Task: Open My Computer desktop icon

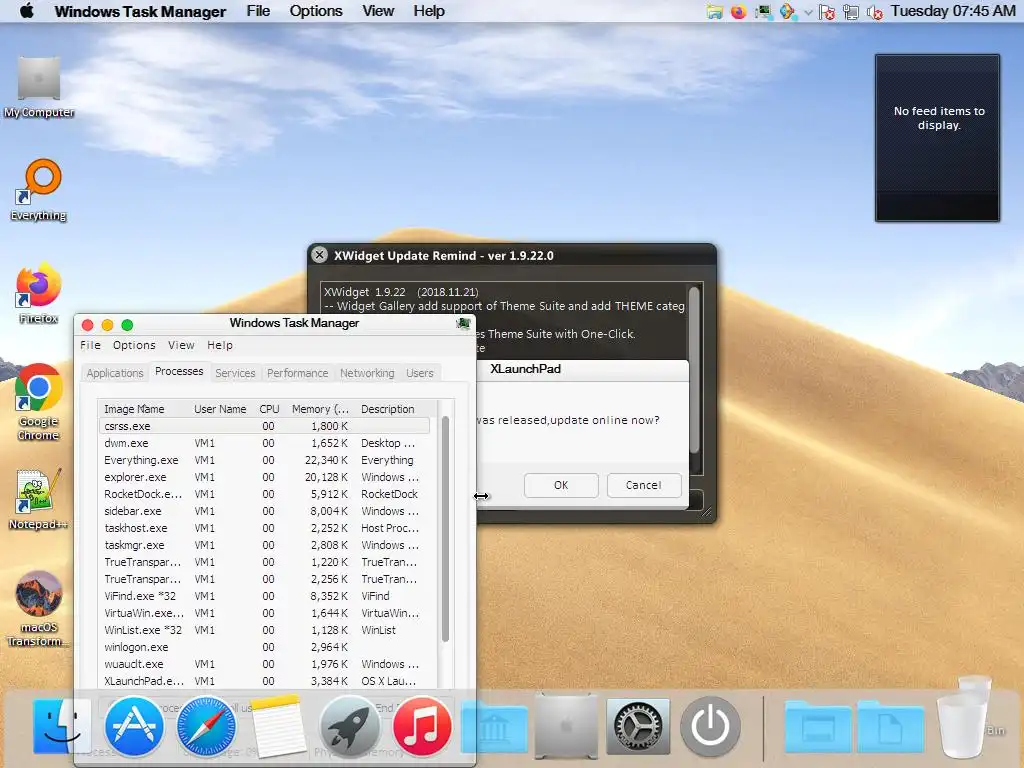Action: coord(39,87)
